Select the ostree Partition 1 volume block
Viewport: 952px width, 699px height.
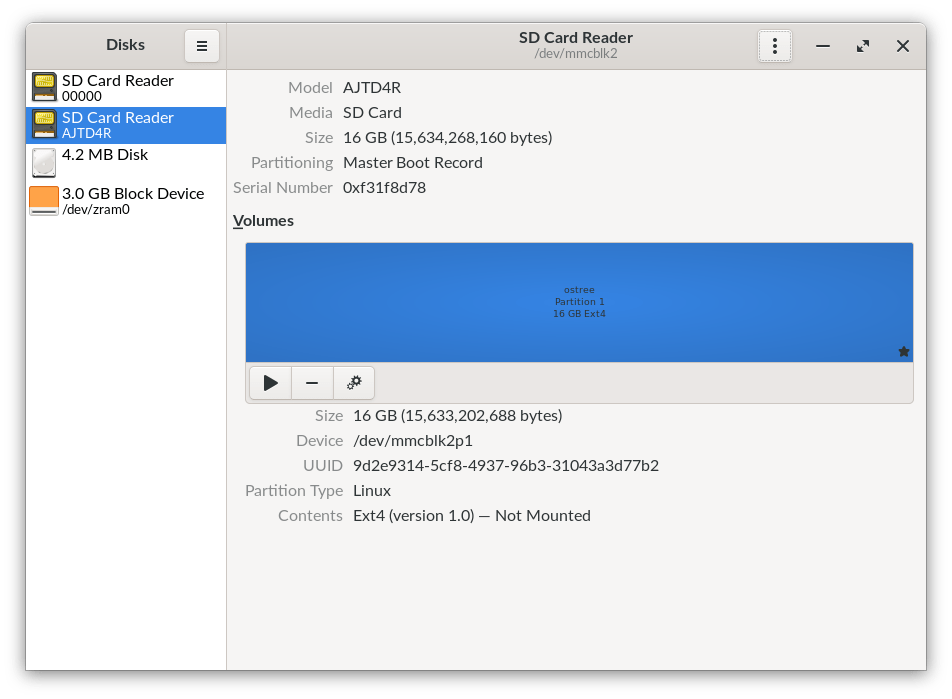click(x=579, y=301)
